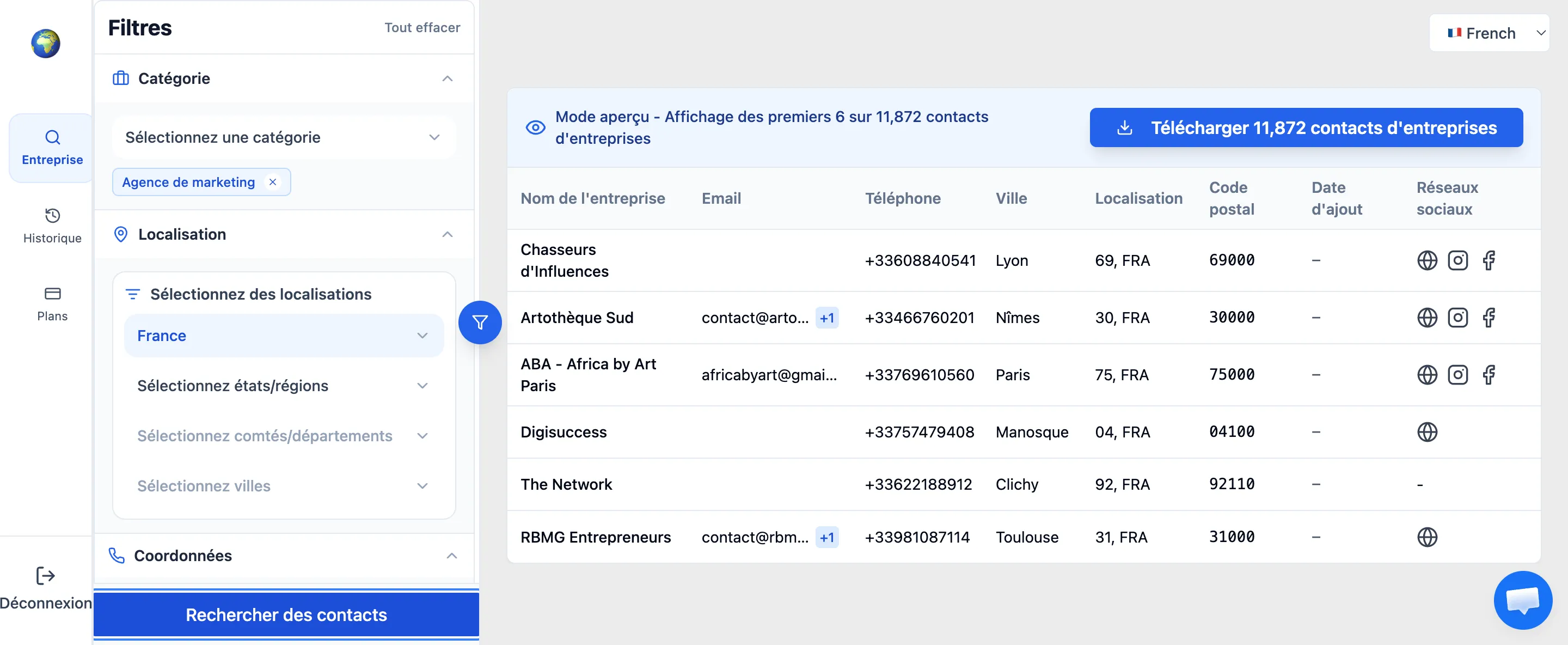Open the Historique sidebar tab
1568x645 pixels.
click(x=52, y=226)
